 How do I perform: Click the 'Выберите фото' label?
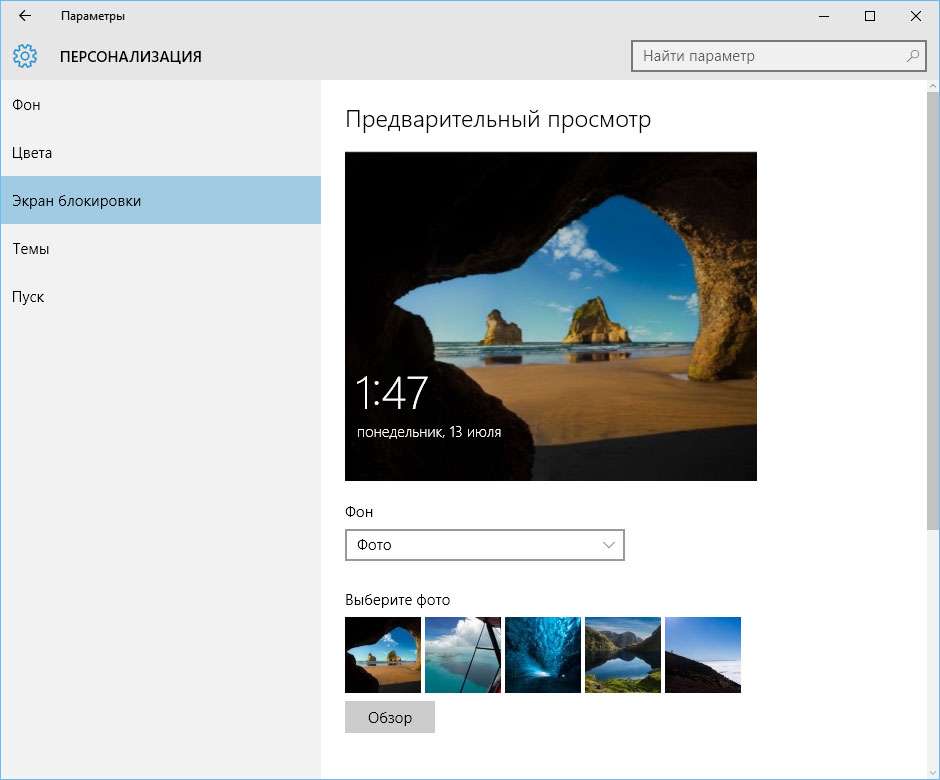[x=397, y=600]
